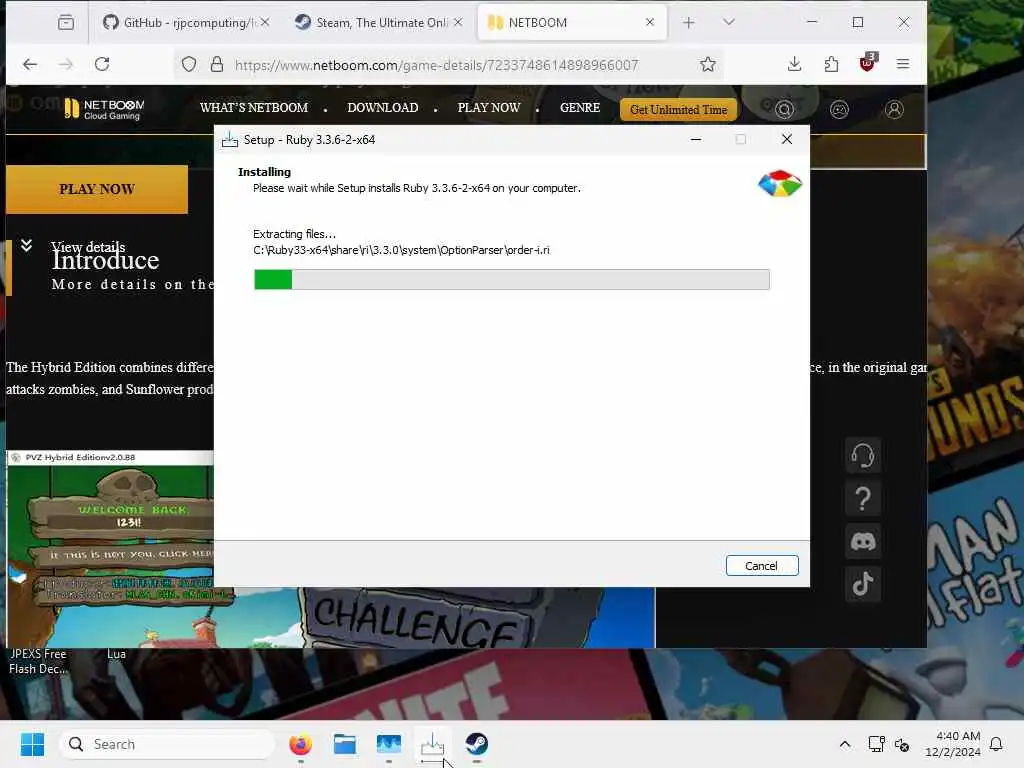Click the network tray icon

[x=876, y=744]
